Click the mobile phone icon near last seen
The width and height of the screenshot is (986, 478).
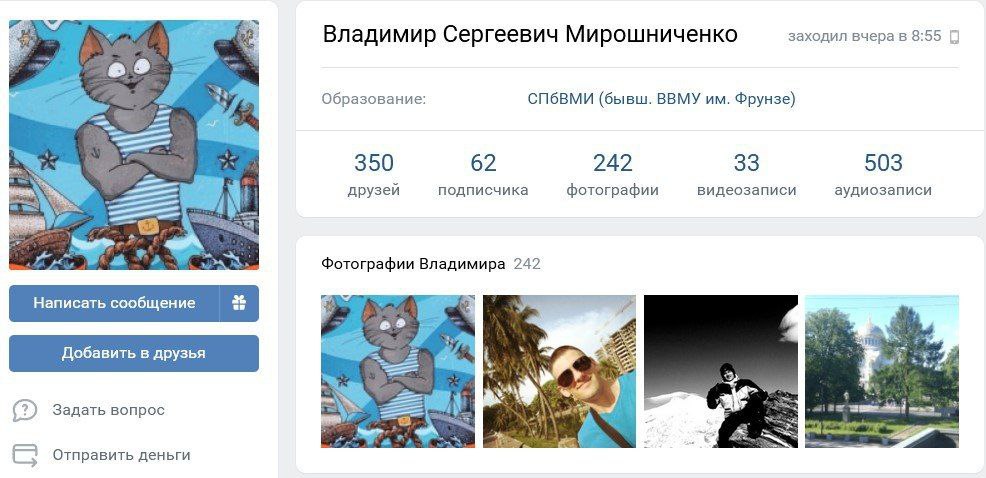coord(954,37)
